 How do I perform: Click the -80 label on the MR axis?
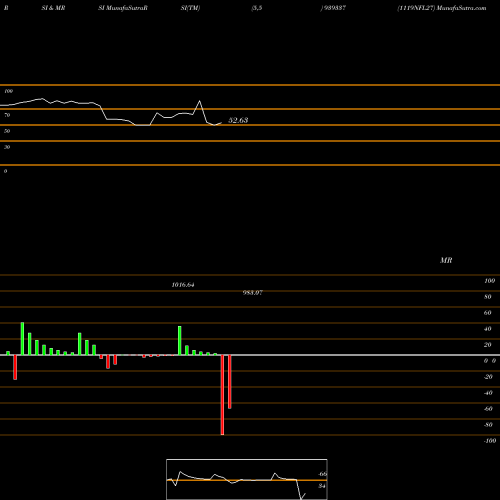coord(488,425)
